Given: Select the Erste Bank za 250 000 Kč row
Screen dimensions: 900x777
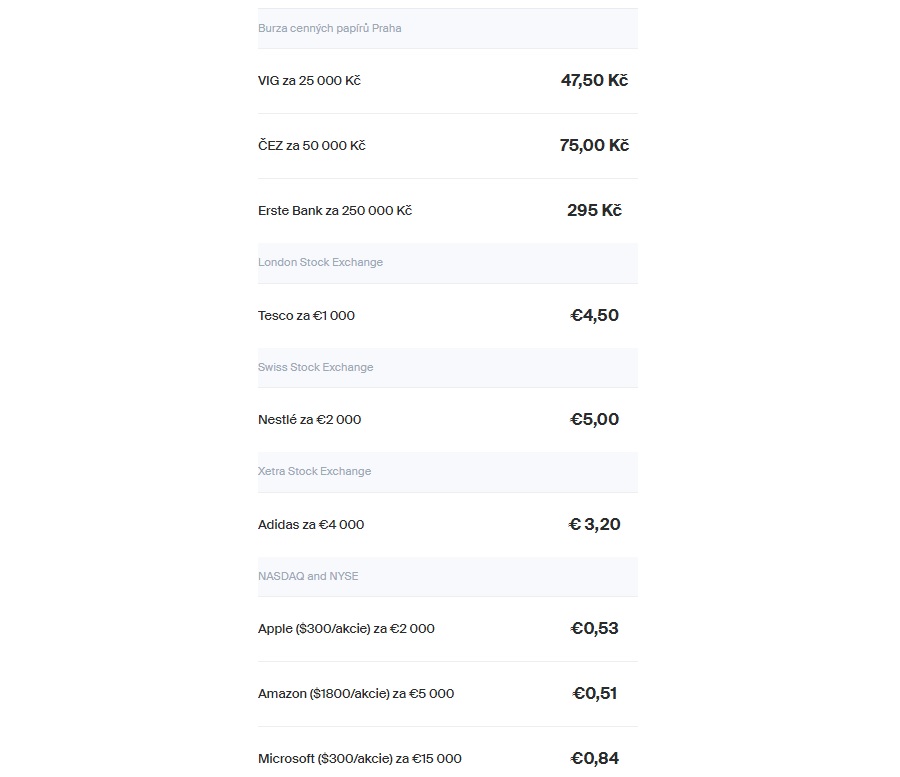Looking at the screenshot, I should click(448, 211).
